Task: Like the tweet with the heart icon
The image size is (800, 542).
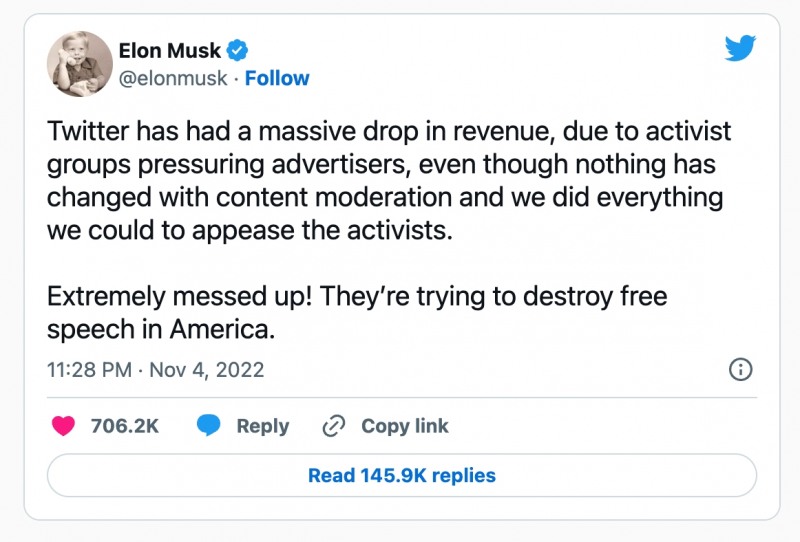Action: 63,426
